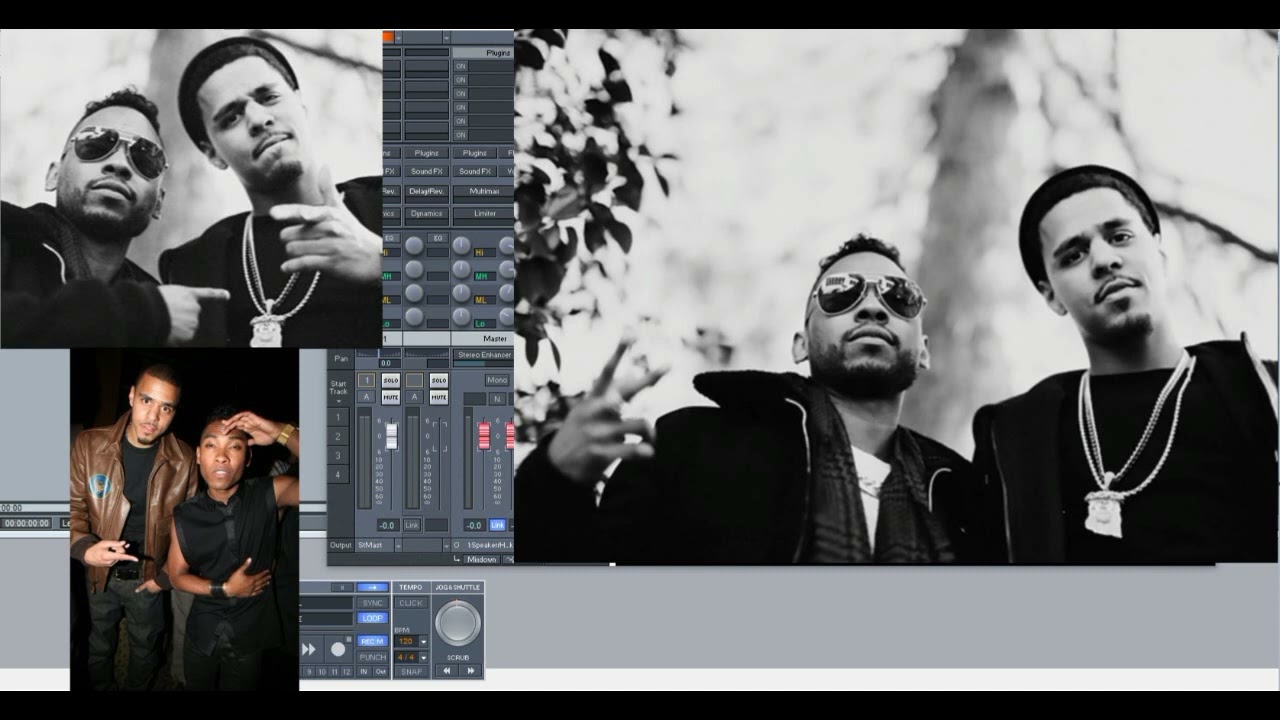This screenshot has height=720, width=1280.
Task: Click the blue arrow button in transport header
Action: [x=373, y=587]
